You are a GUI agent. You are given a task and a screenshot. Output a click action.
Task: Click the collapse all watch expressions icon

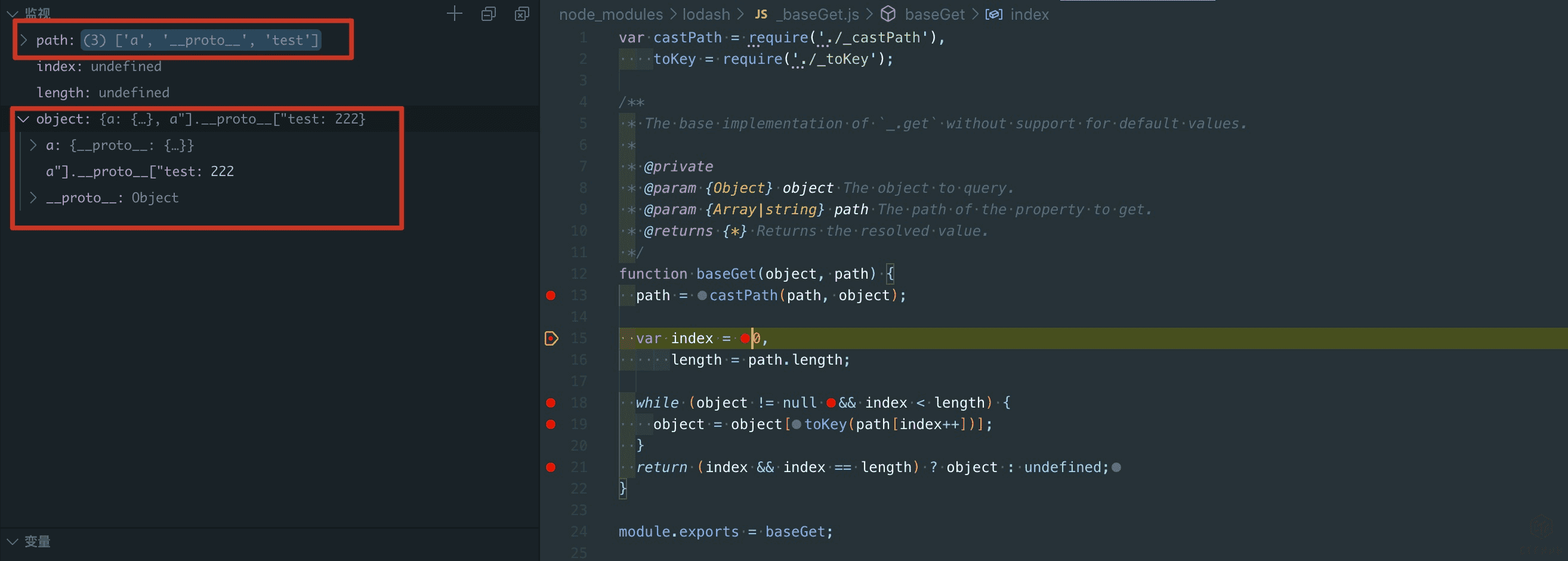click(x=488, y=13)
